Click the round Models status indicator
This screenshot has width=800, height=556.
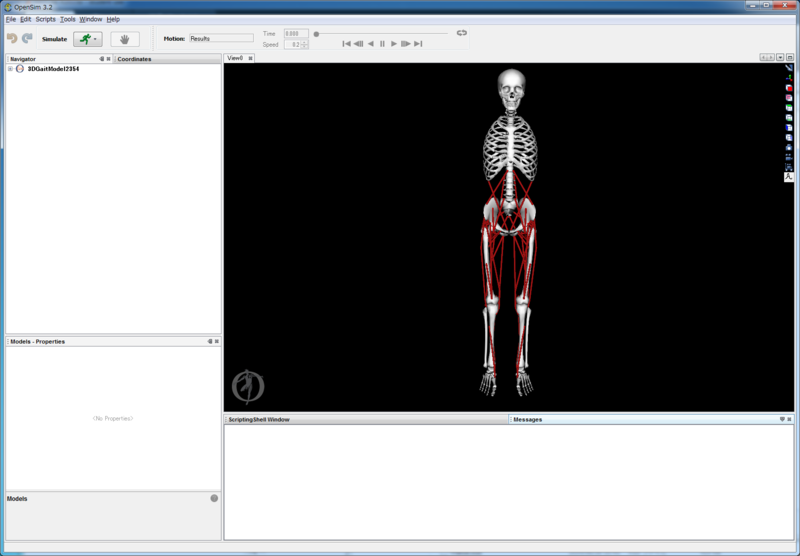click(214, 498)
